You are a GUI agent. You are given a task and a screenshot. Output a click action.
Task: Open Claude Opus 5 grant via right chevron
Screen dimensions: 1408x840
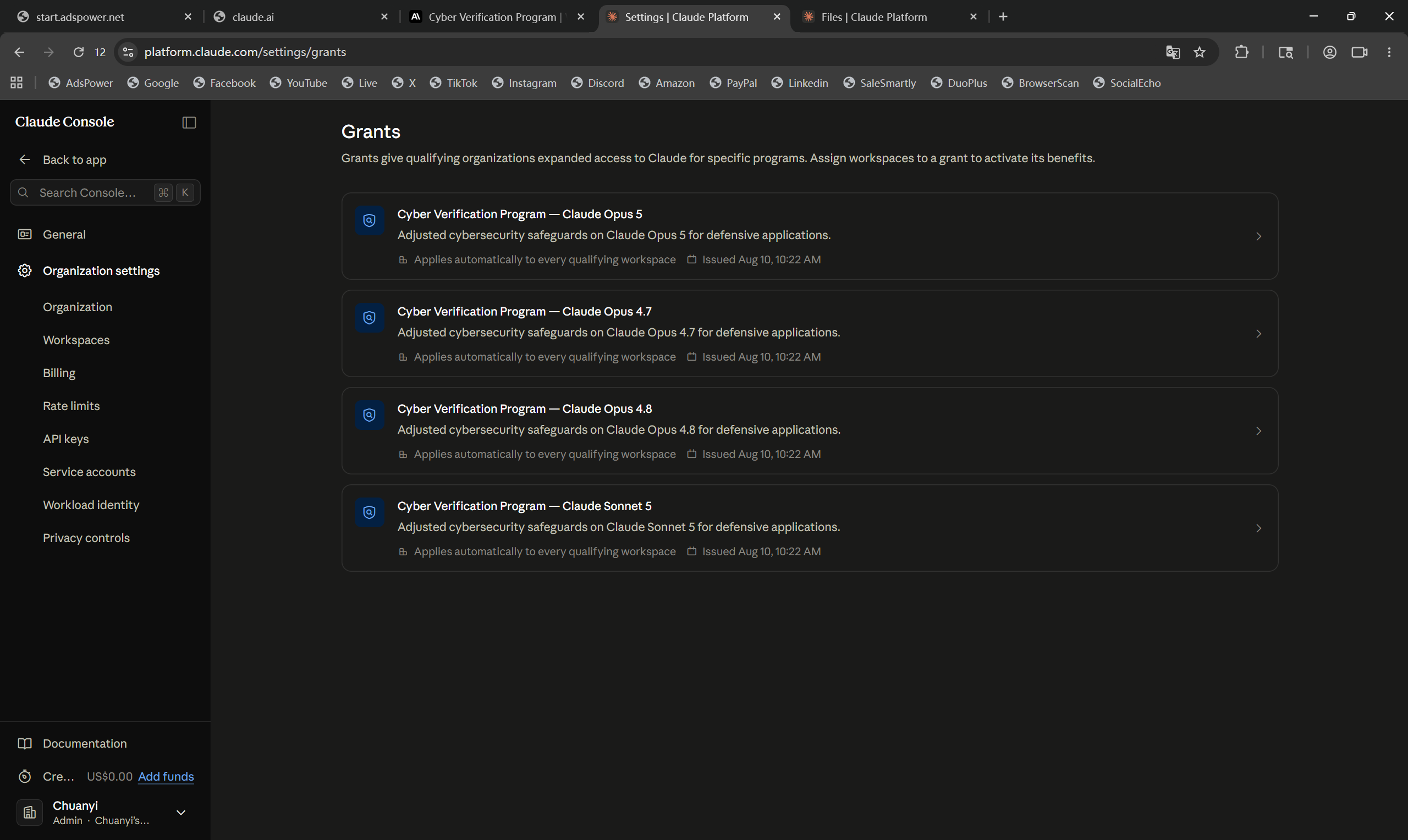pyautogui.click(x=1258, y=236)
